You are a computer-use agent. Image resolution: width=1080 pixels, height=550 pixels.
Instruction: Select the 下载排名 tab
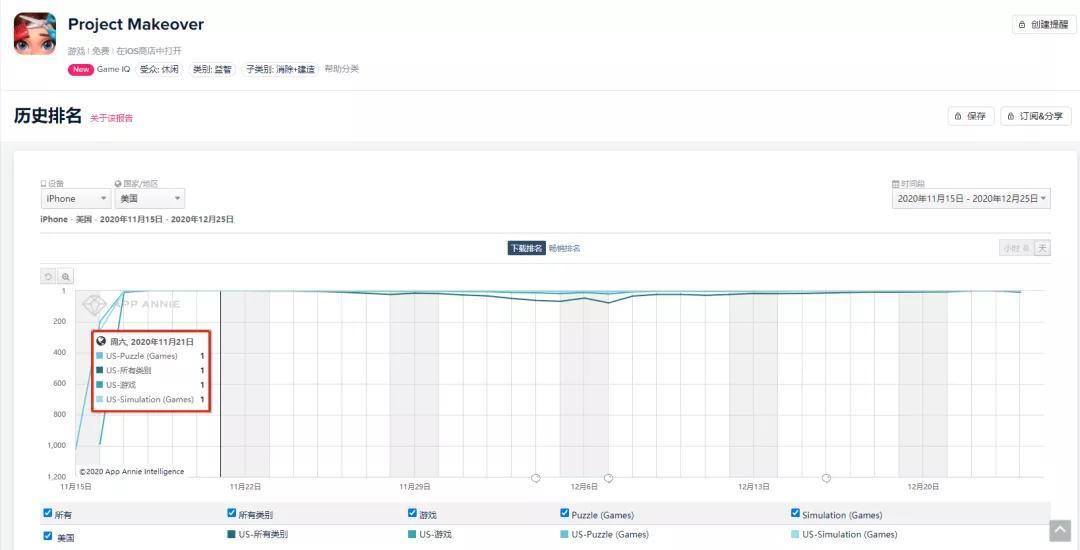click(x=526, y=248)
